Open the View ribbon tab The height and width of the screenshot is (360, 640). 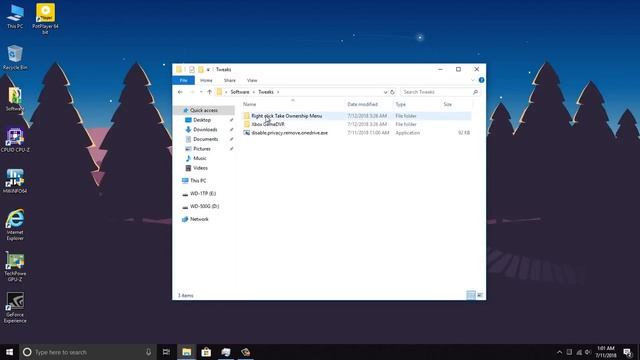click(x=252, y=80)
